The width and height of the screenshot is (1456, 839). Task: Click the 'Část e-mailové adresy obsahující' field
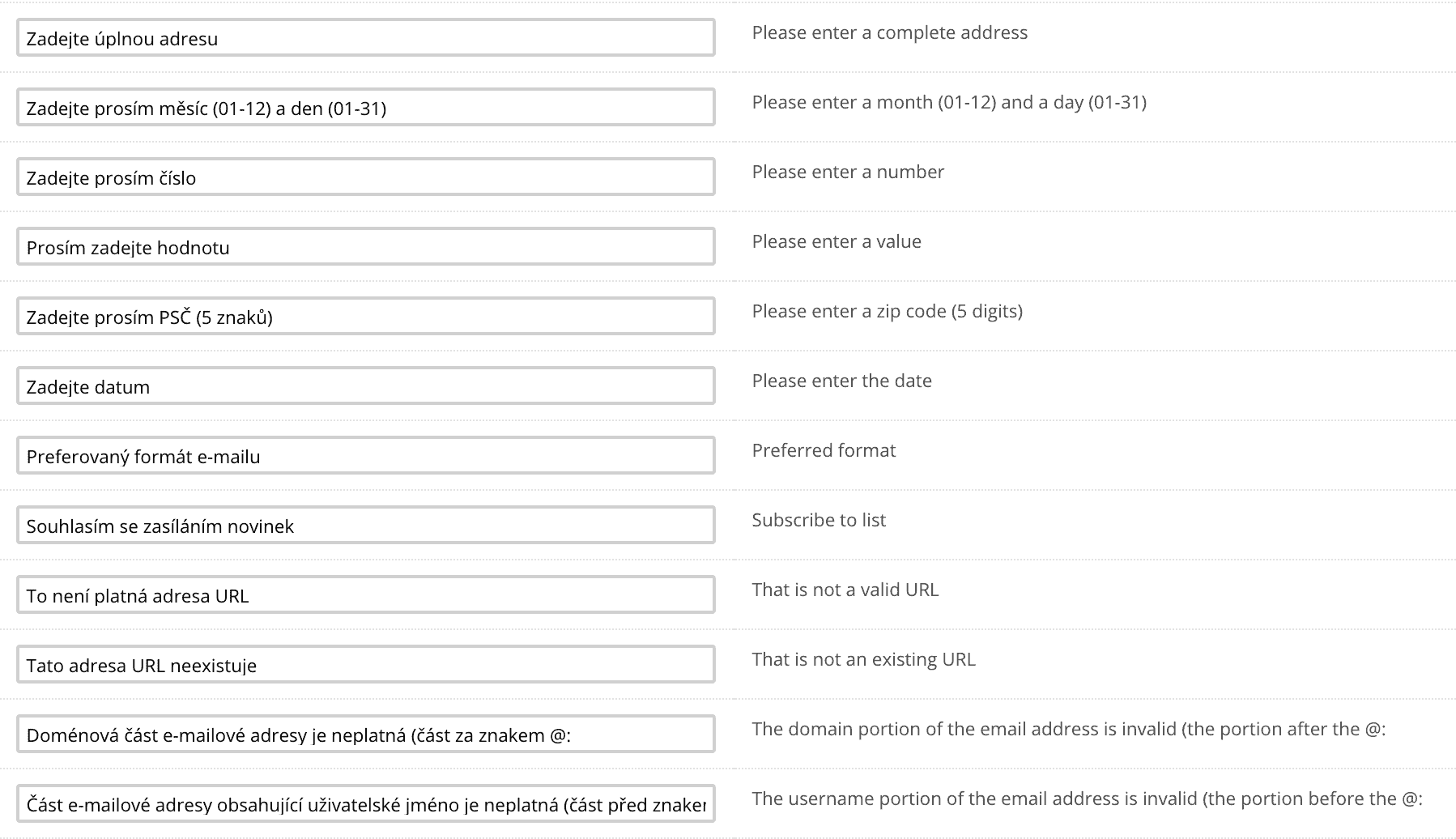pyautogui.click(x=365, y=804)
